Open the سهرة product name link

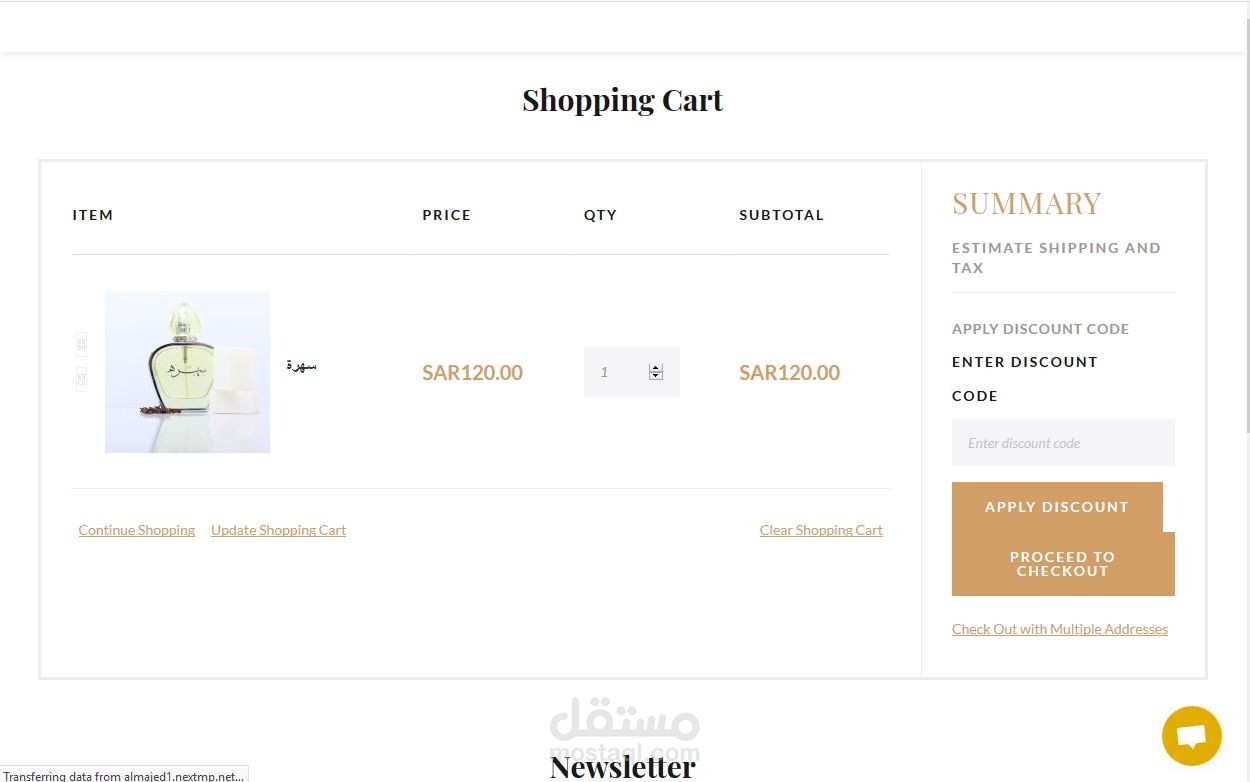click(x=301, y=365)
